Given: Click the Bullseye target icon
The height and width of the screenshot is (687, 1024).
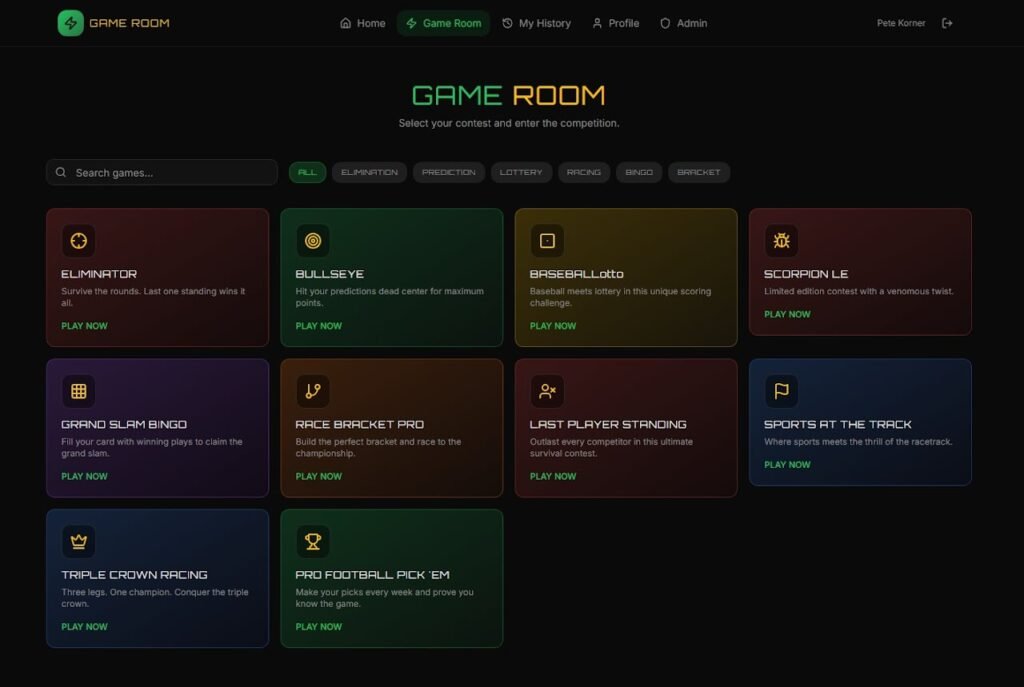Looking at the screenshot, I should pos(313,240).
